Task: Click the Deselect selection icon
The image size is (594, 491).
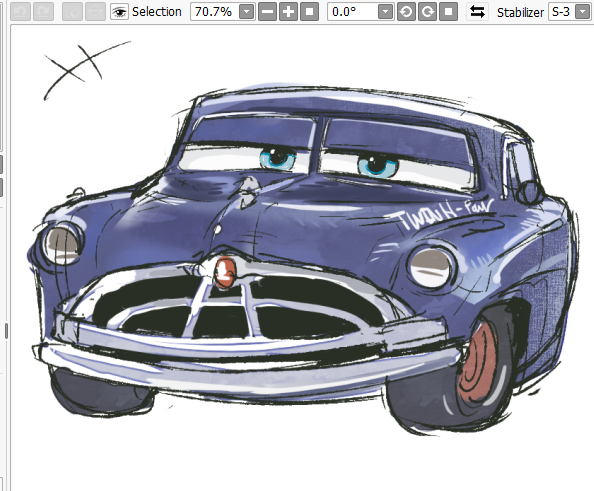Action: coord(72,12)
